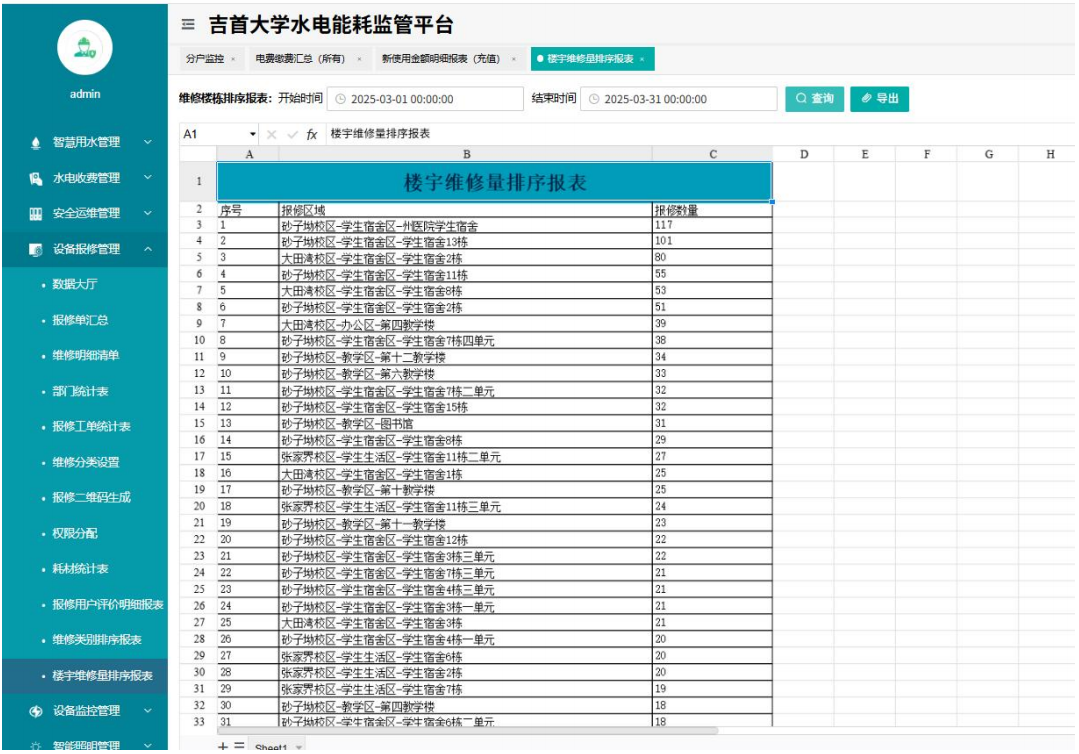This screenshot has width=1079, height=754.
Task: Click the clock icon in 结束时间 field
Action: pyautogui.click(x=594, y=99)
